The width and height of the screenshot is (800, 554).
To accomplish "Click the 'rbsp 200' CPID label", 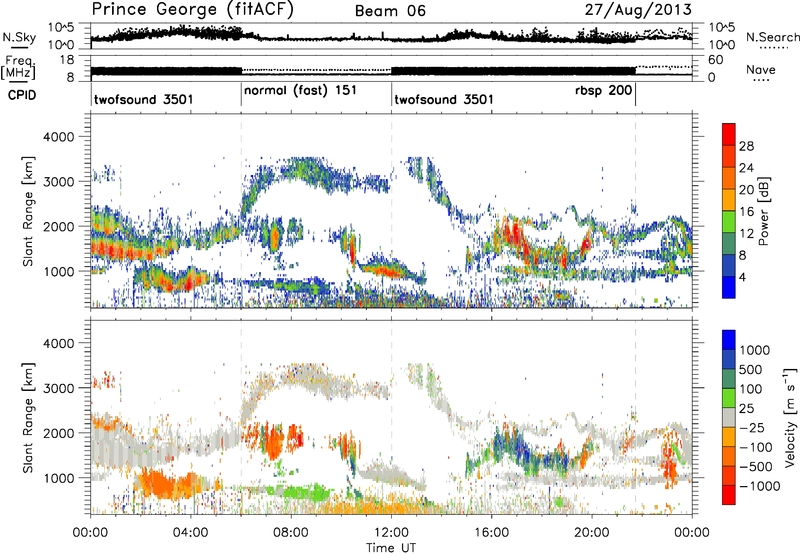I will (604, 90).
